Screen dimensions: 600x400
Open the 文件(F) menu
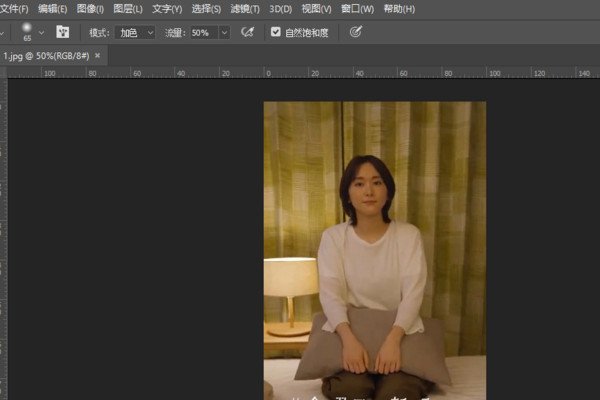coord(14,9)
